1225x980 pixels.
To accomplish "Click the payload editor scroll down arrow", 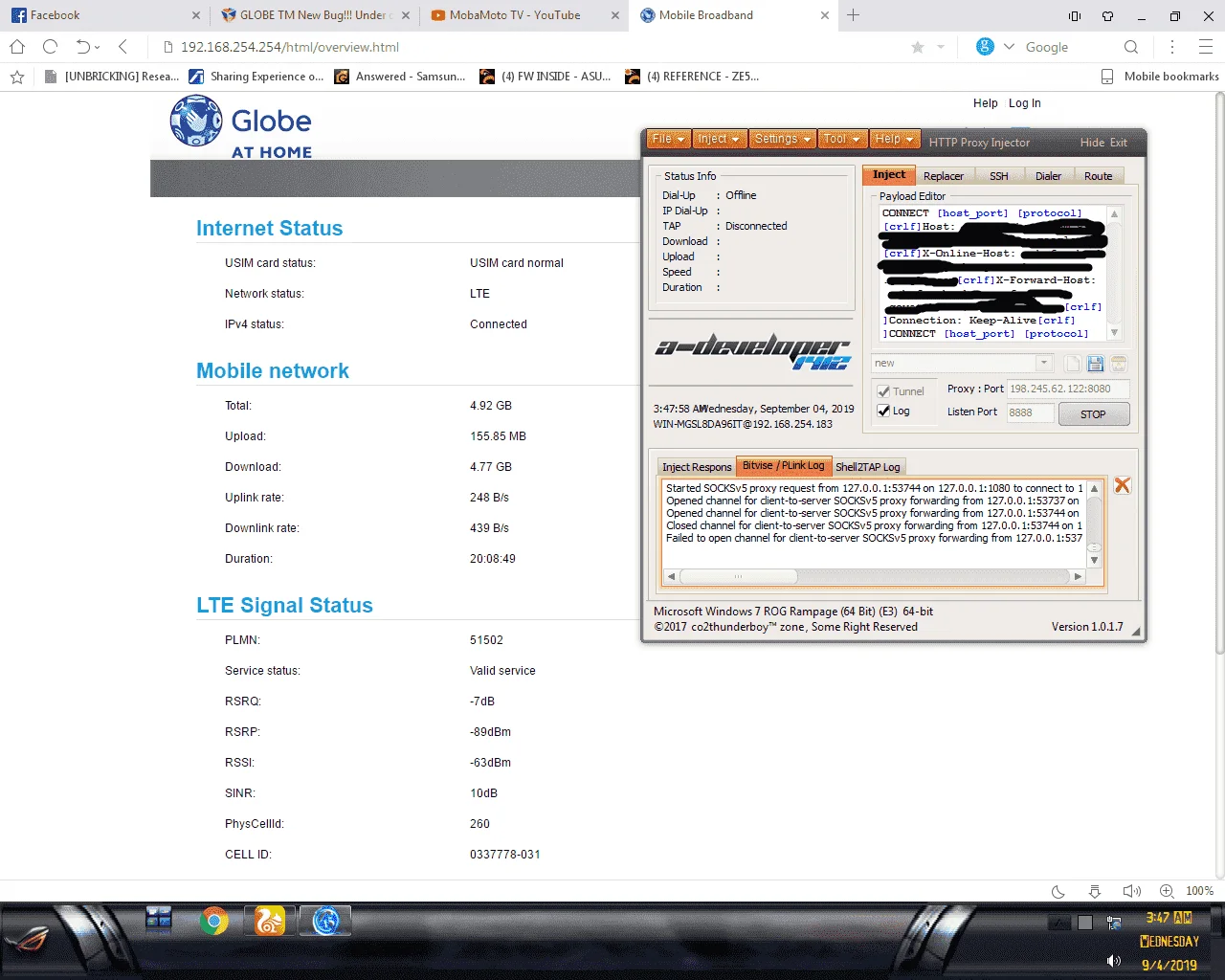I will point(1114,333).
